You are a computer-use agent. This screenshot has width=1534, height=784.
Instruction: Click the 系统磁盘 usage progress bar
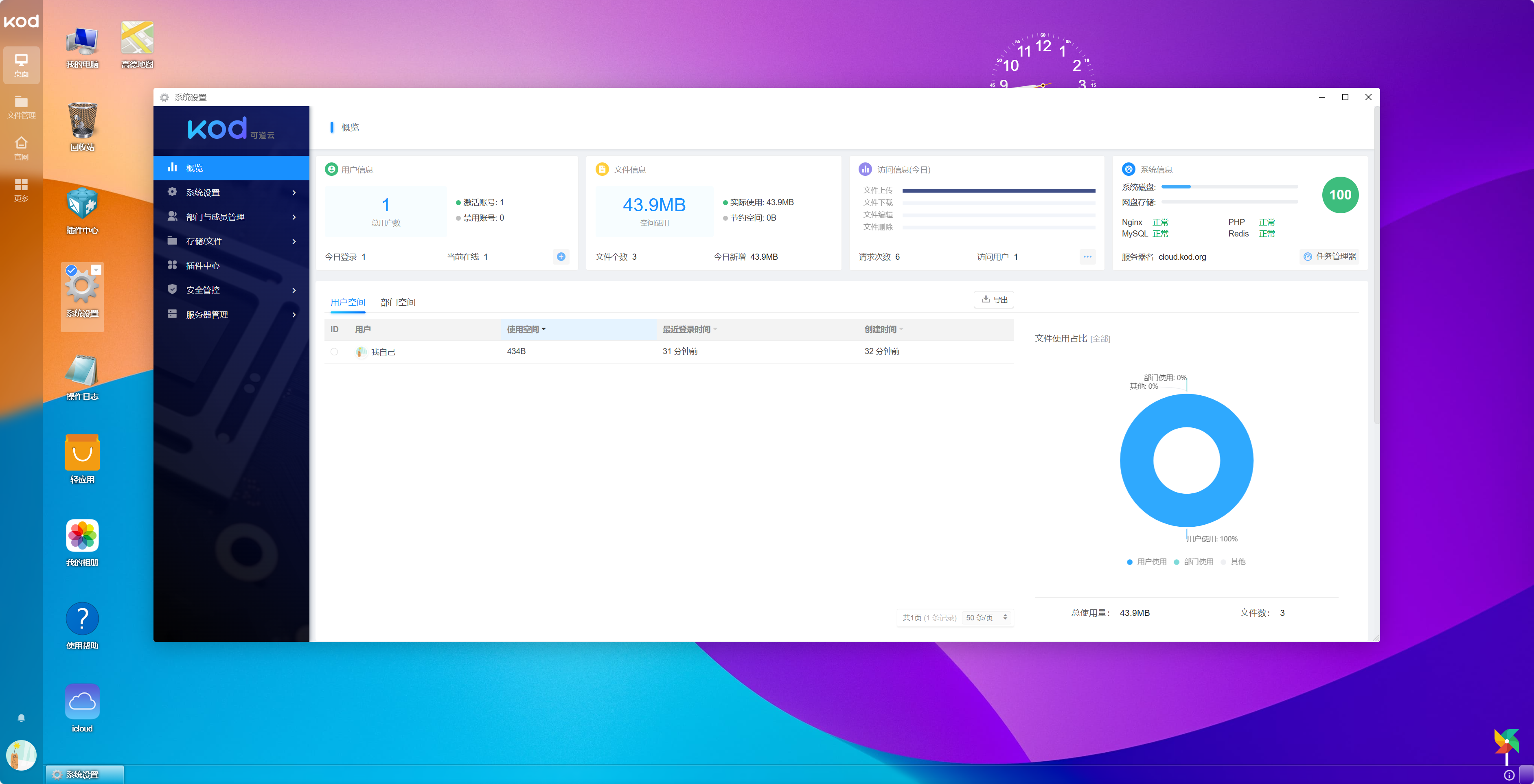pos(1229,187)
